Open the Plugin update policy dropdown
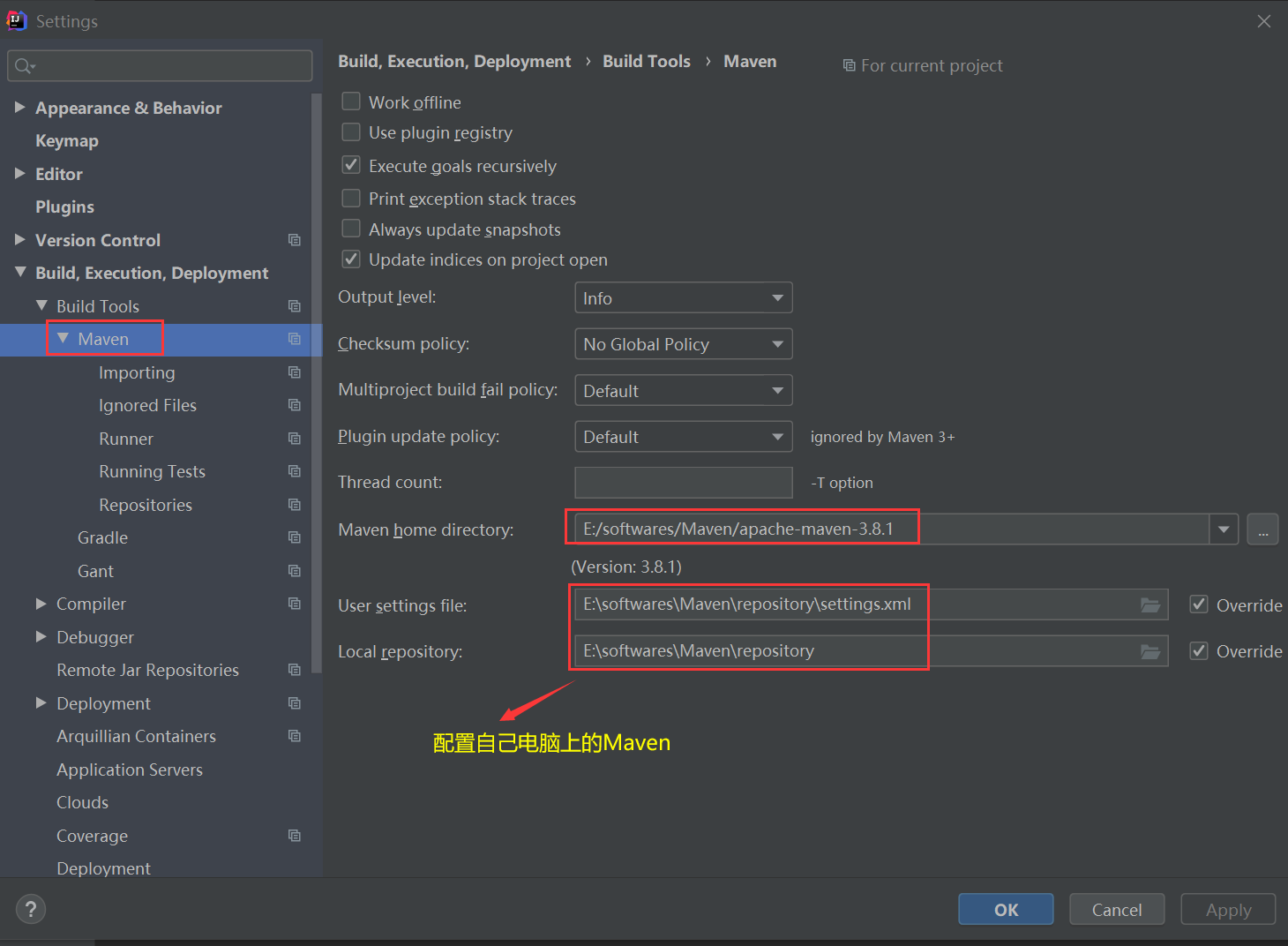Viewport: 1288px width, 946px height. tap(684, 437)
